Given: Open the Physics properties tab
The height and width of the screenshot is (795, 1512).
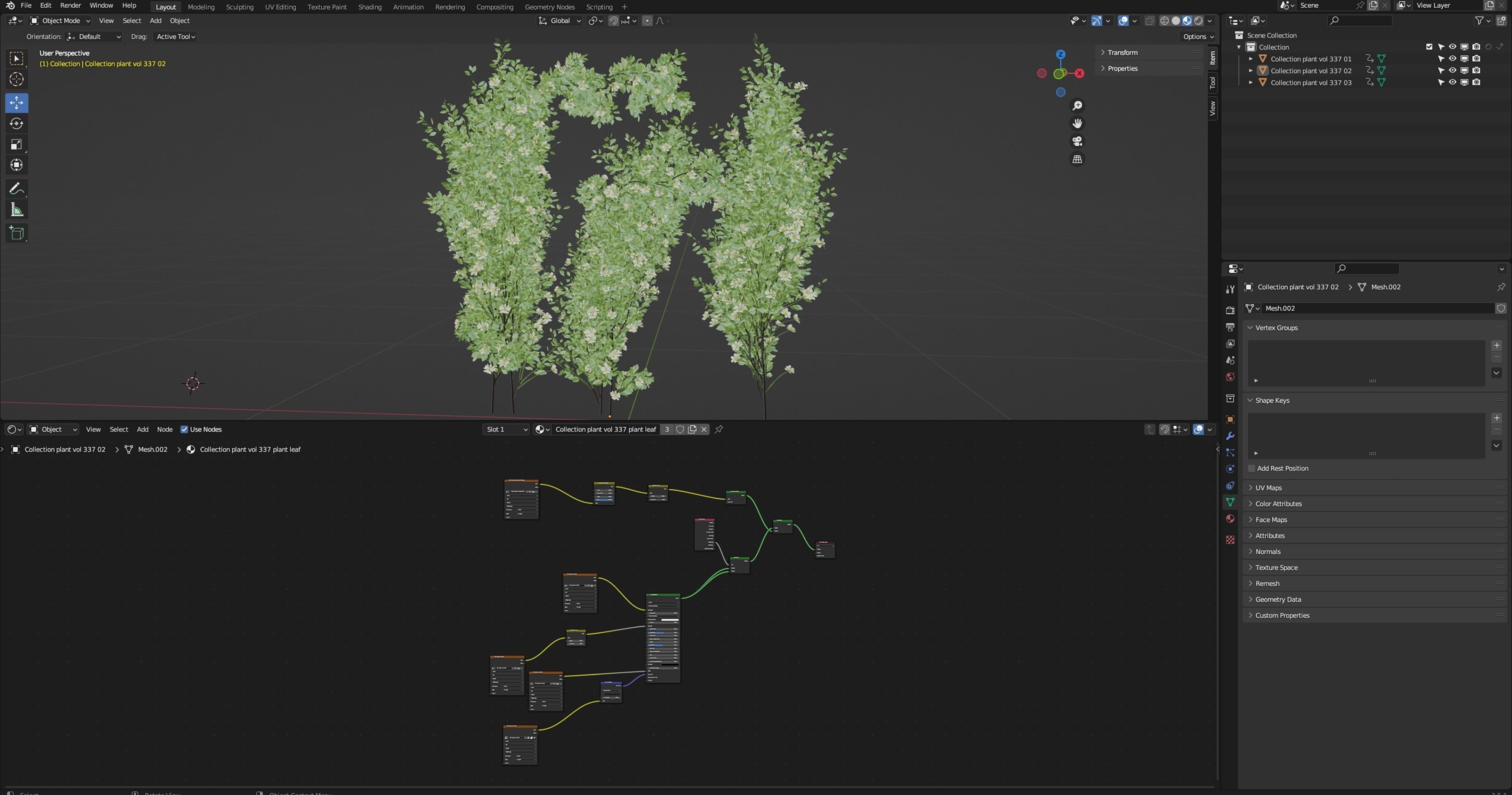Looking at the screenshot, I should [x=1230, y=469].
